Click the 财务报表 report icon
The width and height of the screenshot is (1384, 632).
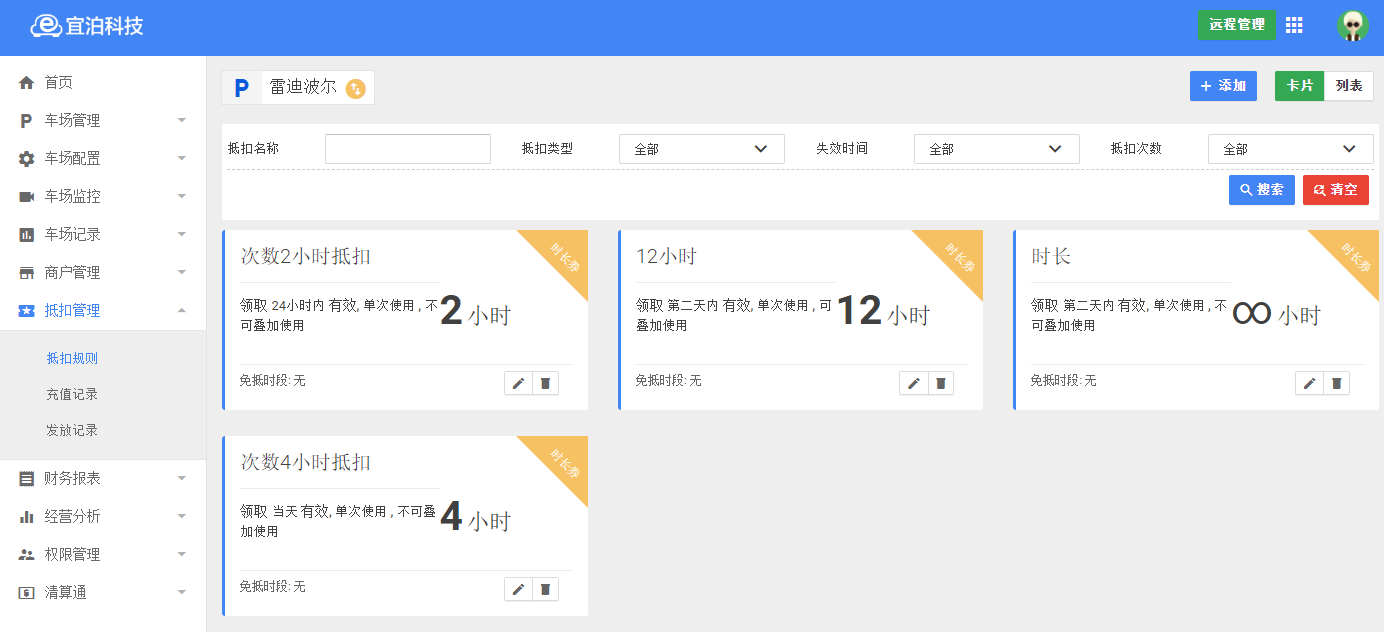[26, 479]
